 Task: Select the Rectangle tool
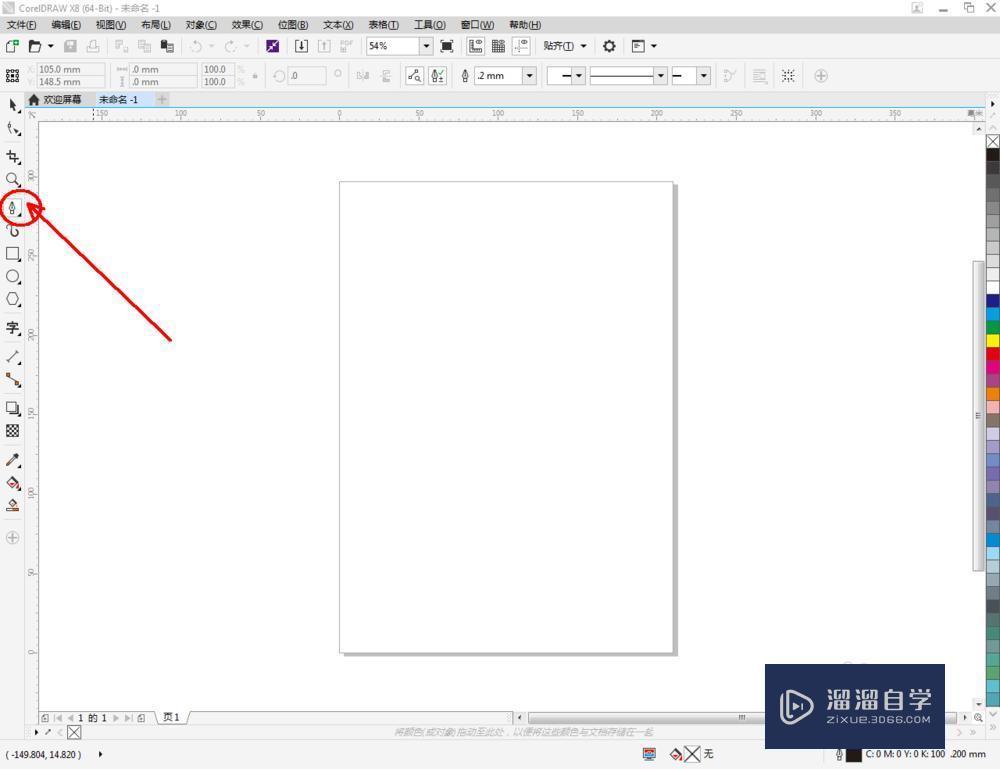(x=13, y=253)
